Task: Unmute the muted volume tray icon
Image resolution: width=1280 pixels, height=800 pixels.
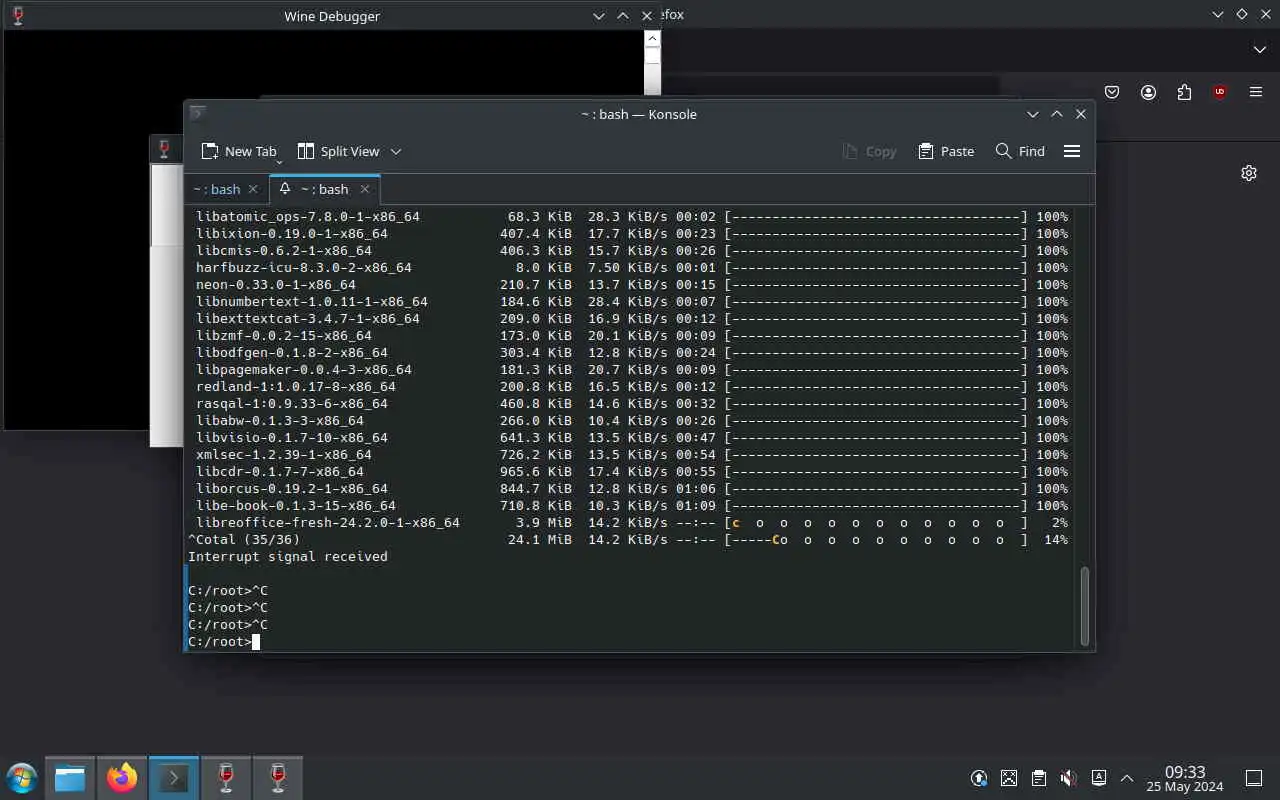Action: (1068, 778)
